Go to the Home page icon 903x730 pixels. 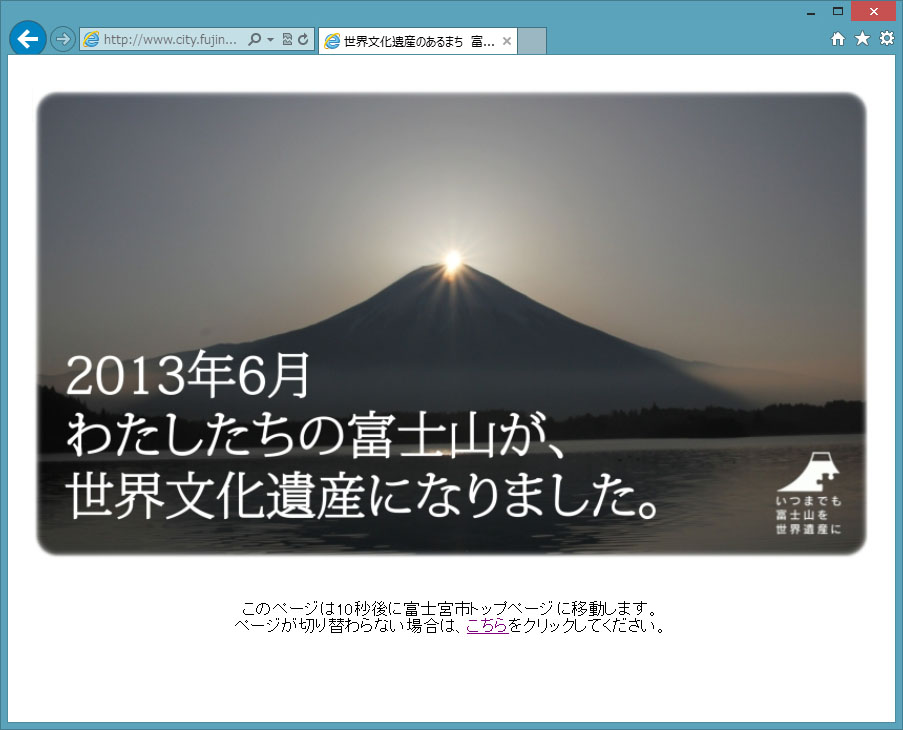tap(838, 39)
